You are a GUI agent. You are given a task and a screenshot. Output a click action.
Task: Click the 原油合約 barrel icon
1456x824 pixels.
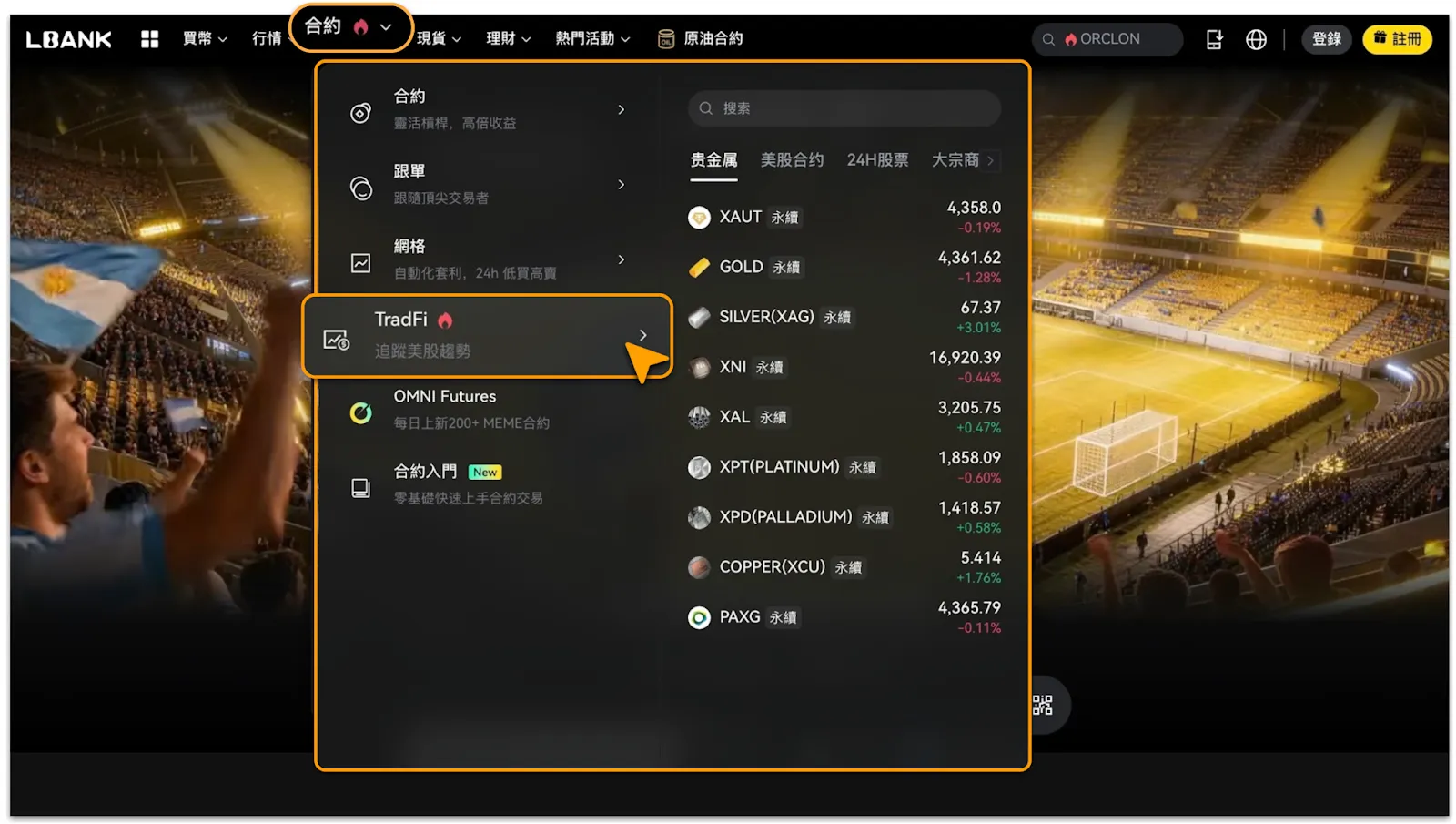click(666, 39)
